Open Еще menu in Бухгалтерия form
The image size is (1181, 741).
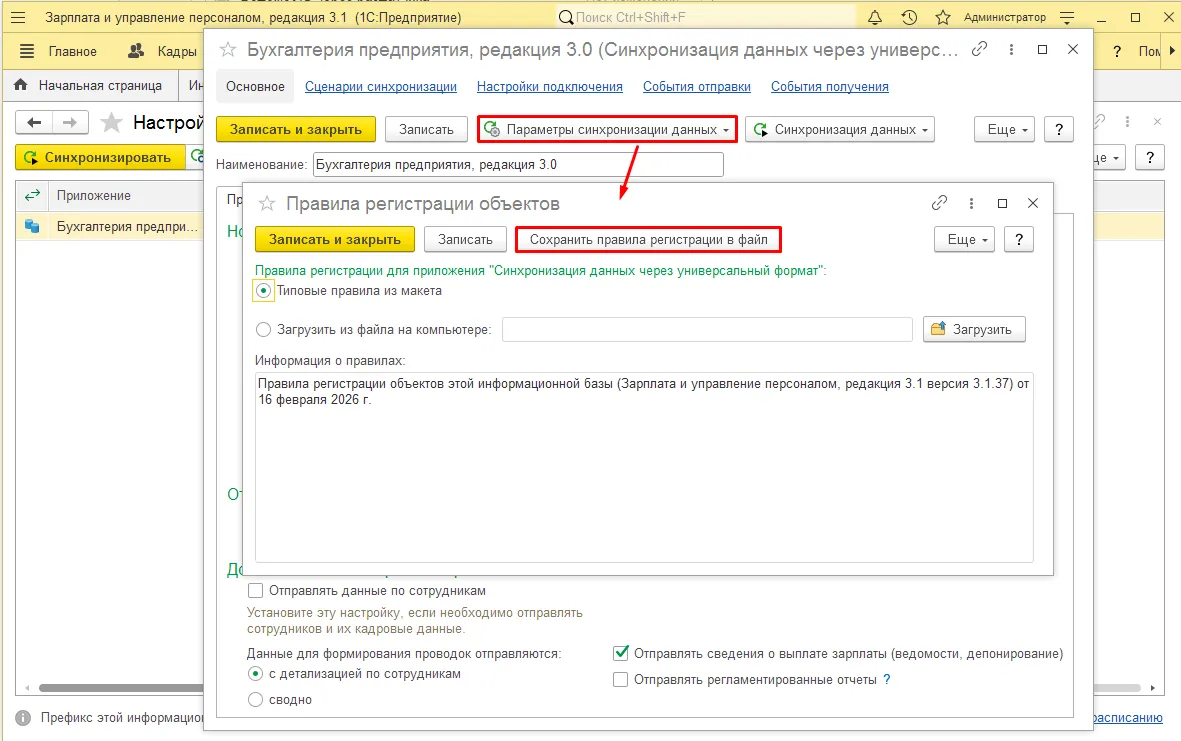point(1006,130)
